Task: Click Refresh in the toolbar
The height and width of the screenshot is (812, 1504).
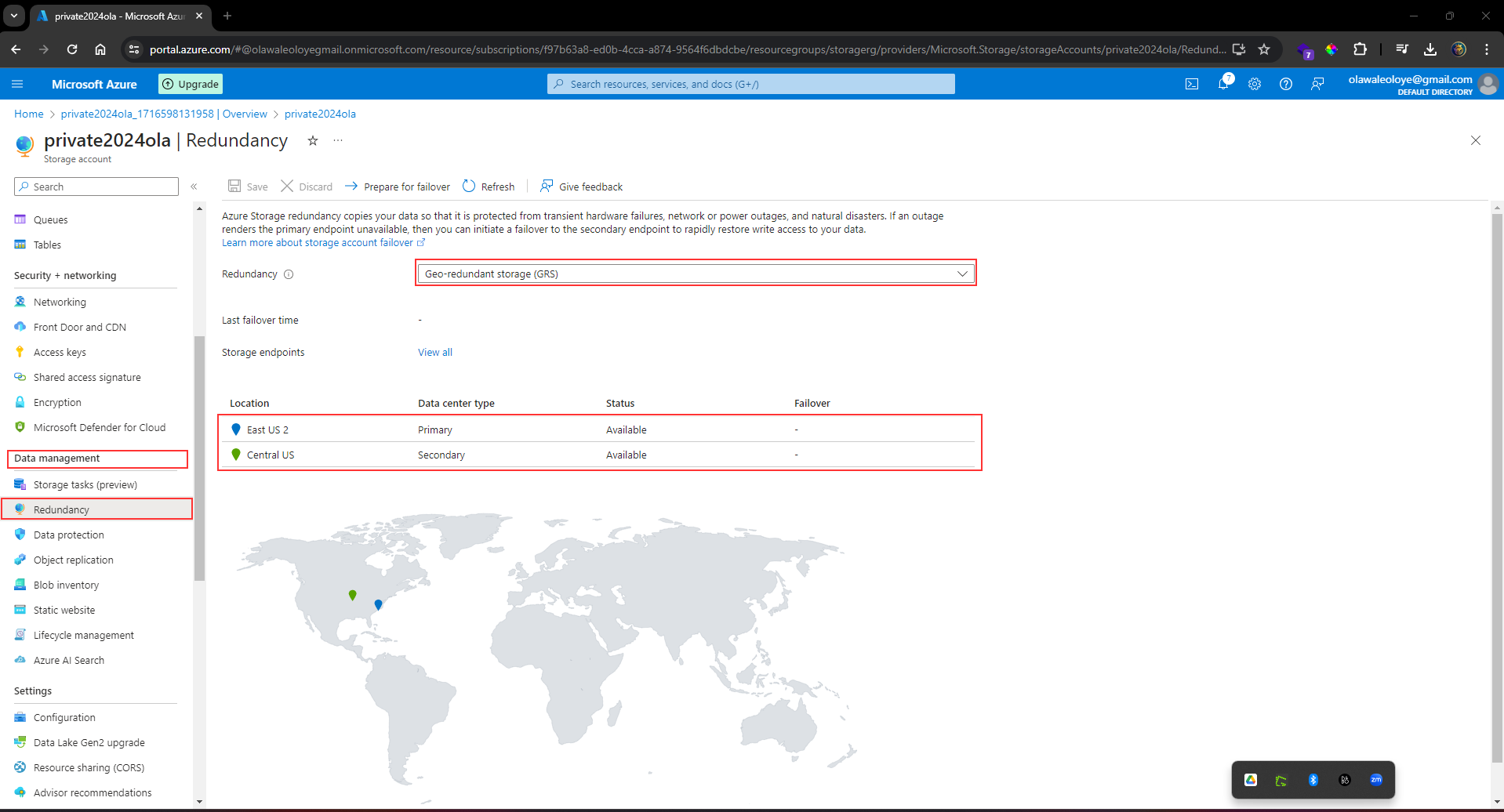Action: (x=489, y=187)
